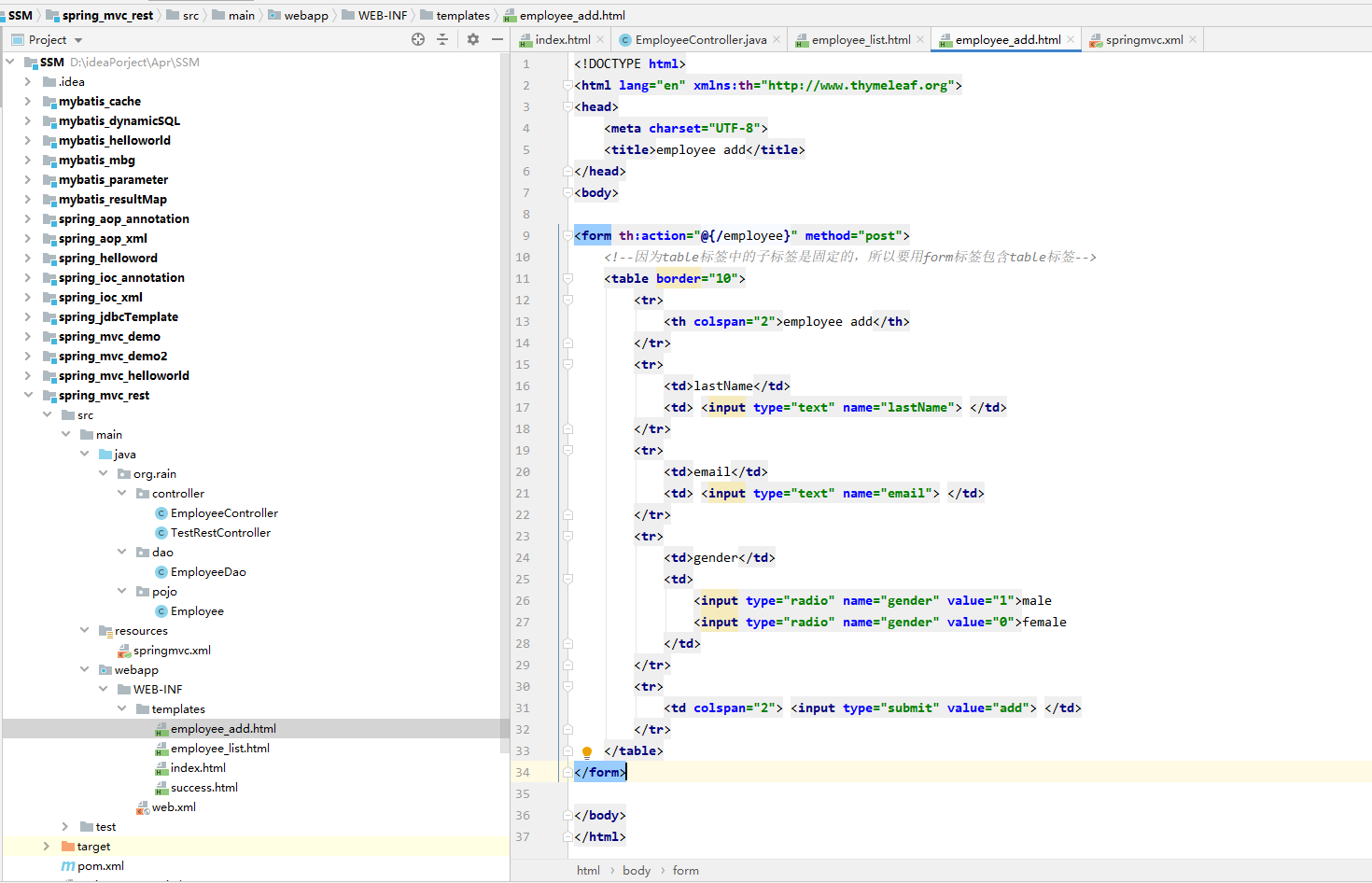Switch to the EmployeeController.java tab
Viewport: 1372px width, 883px height.
701,39
